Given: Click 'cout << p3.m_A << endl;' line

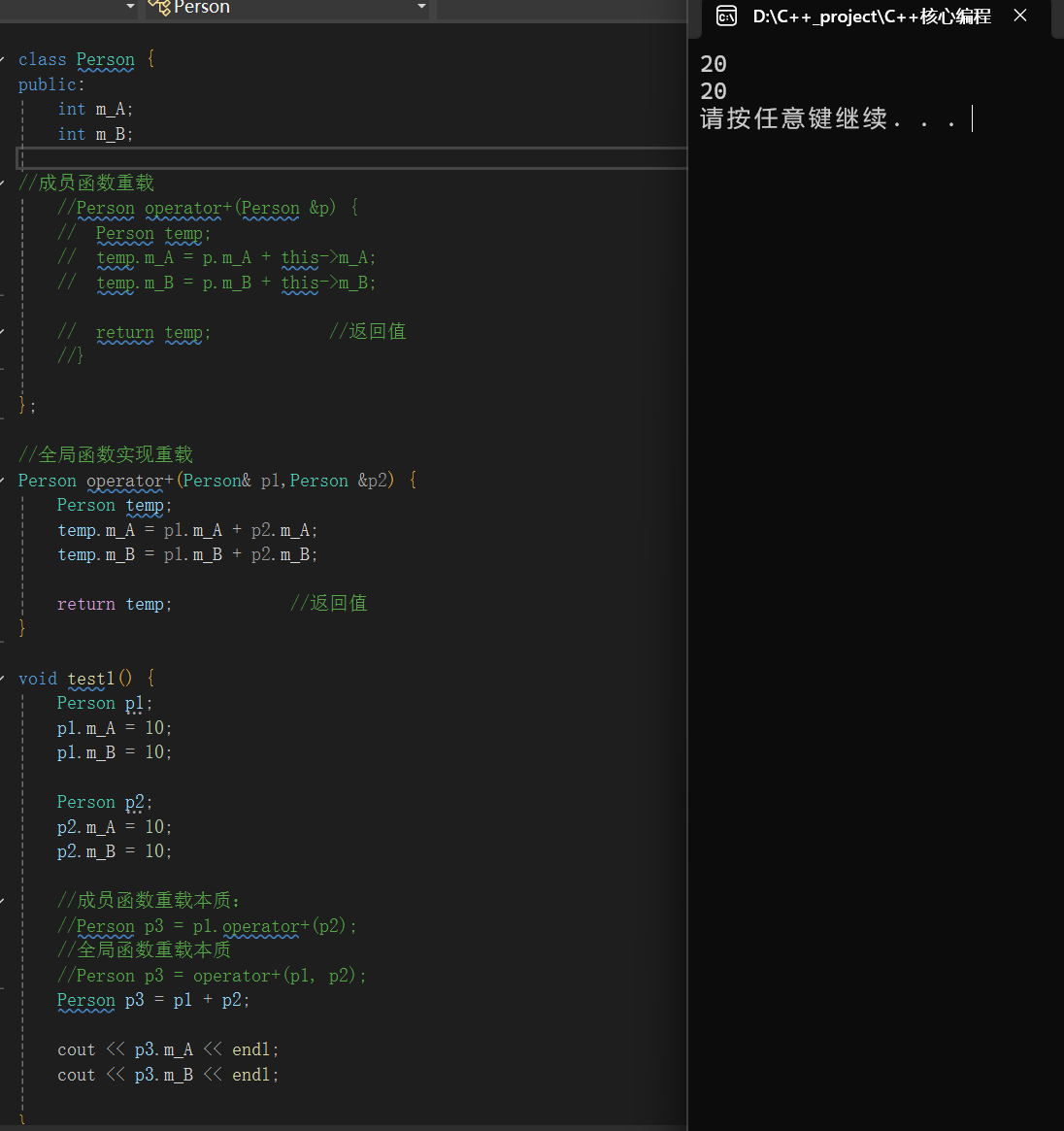Looking at the screenshot, I should 168,1049.
